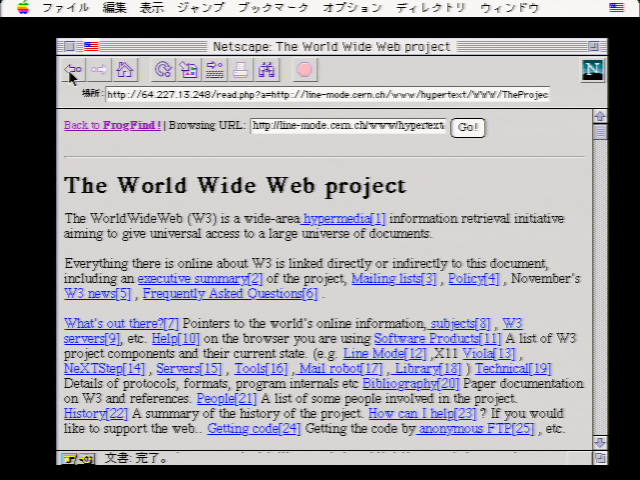The width and height of the screenshot is (640, 480).
Task: Click the security key icon in status bar
Action: [x=78, y=459]
